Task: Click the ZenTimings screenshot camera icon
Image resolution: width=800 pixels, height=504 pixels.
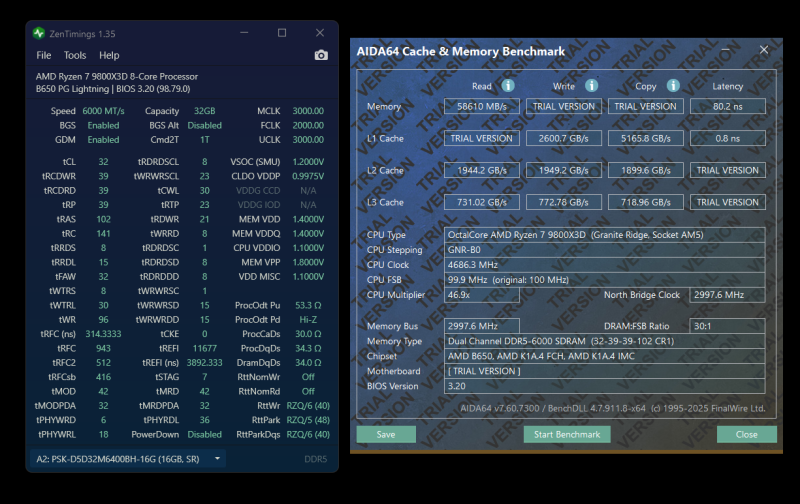Action: 321,55
